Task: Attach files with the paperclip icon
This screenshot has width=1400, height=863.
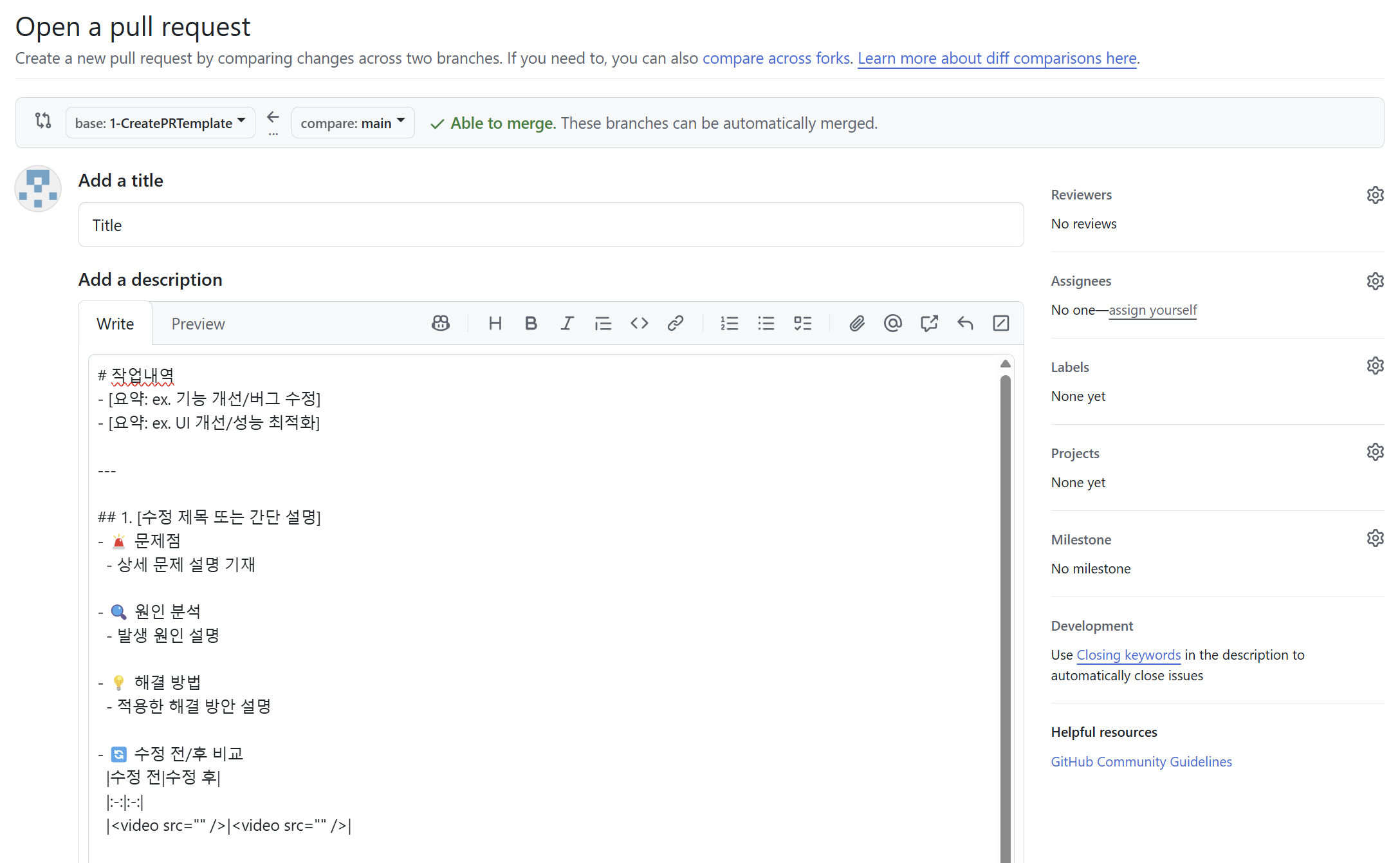Action: [x=856, y=323]
